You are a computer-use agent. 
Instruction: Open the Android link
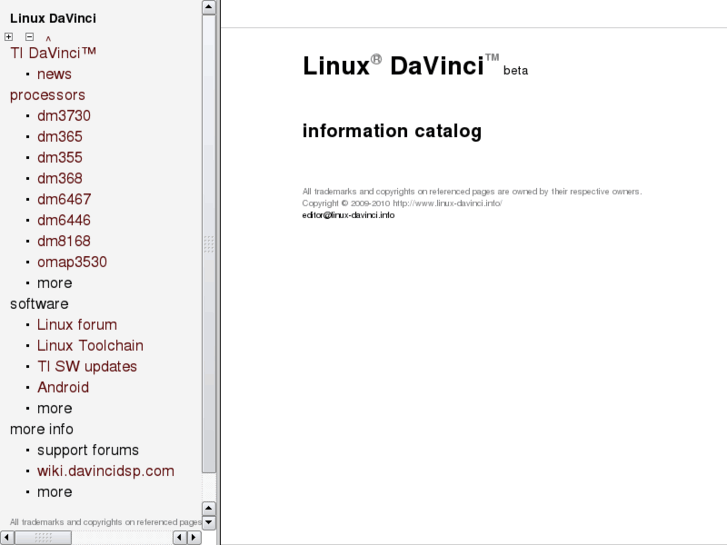[x=63, y=387]
